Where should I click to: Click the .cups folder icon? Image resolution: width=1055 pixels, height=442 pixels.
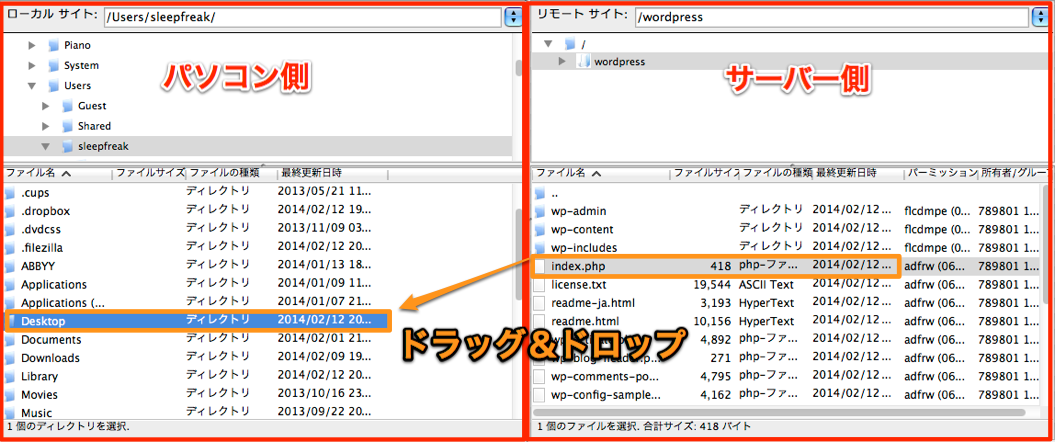click(x=10, y=193)
